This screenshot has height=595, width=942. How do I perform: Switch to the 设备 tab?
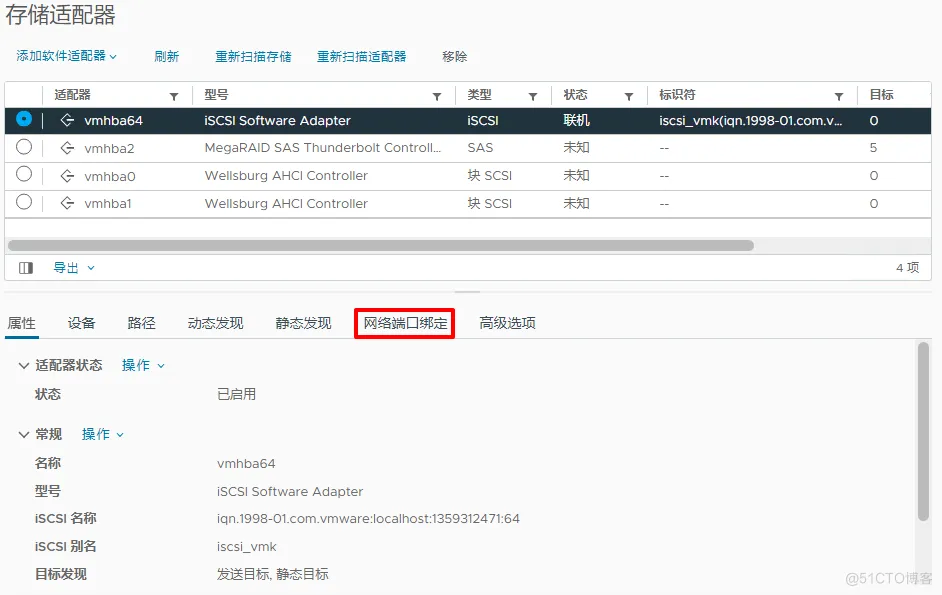pos(81,323)
